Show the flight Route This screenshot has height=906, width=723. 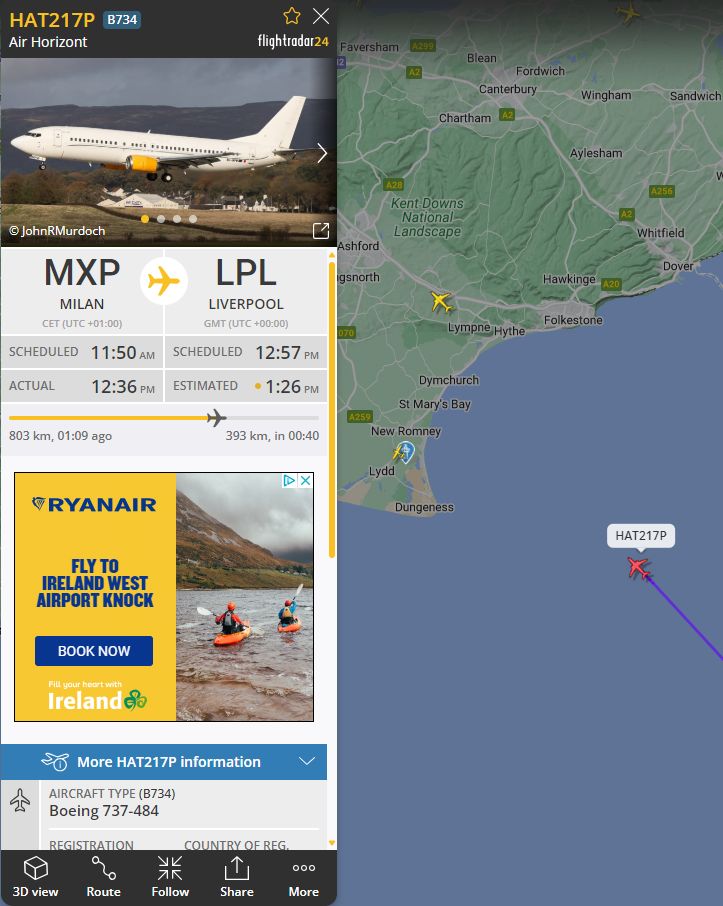coord(103,877)
